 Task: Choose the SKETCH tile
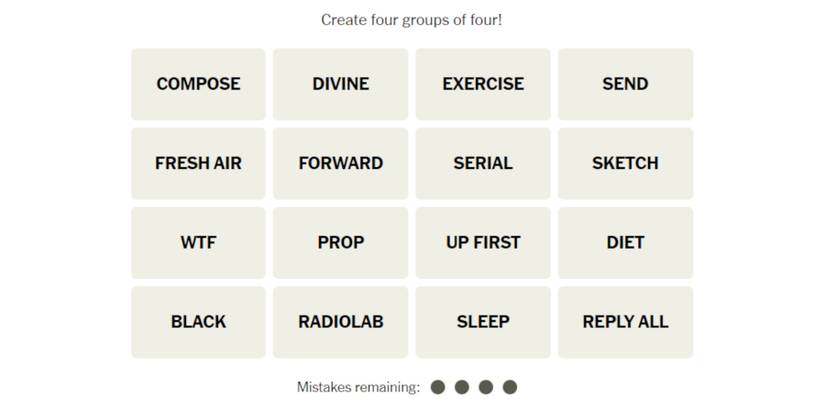click(x=625, y=163)
